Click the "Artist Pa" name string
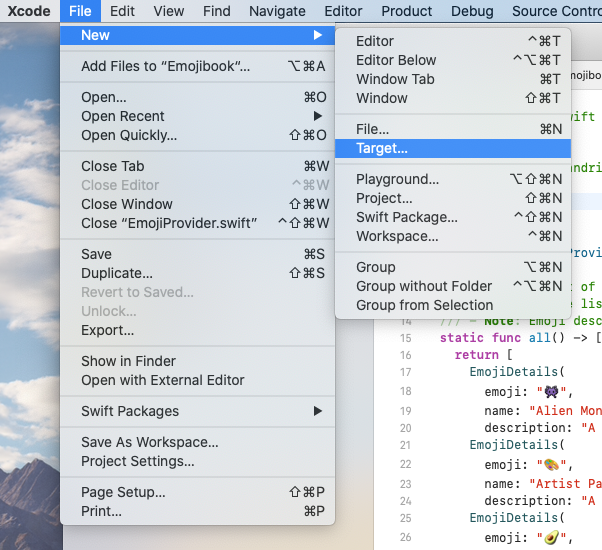The width and height of the screenshot is (602, 550). click(565, 484)
